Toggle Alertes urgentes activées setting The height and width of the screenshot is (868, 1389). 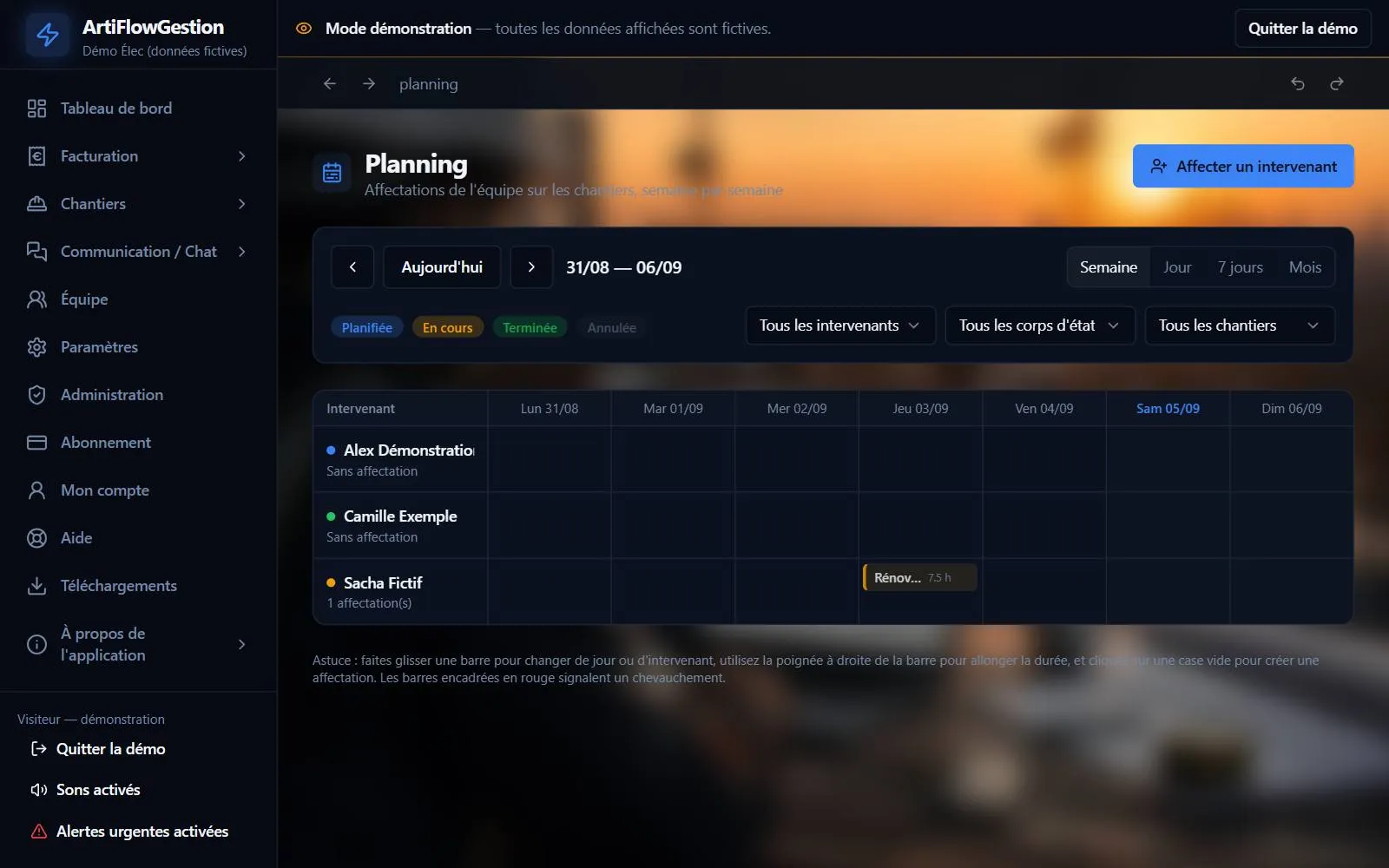pyautogui.click(x=129, y=832)
